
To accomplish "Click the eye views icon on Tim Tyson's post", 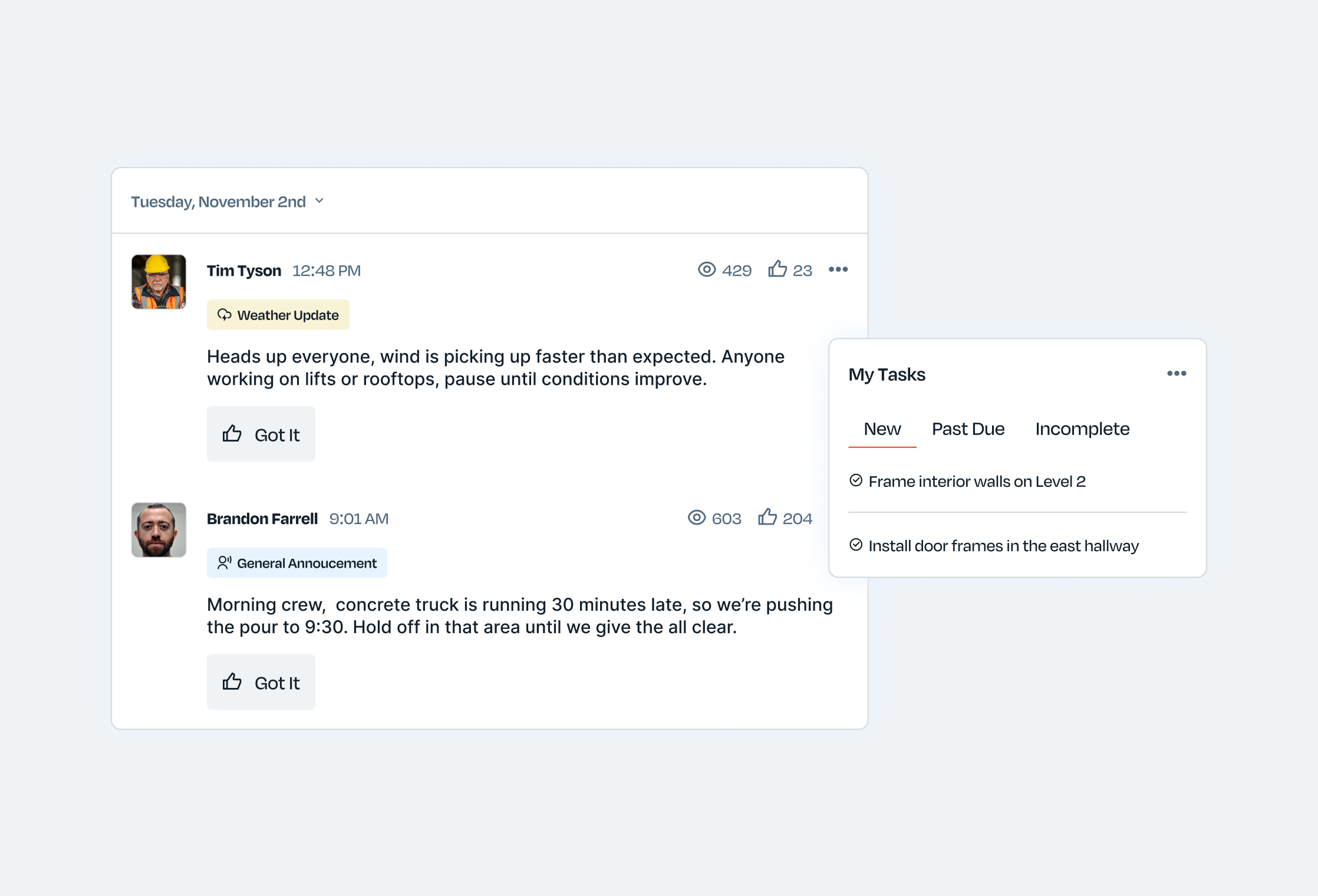I will (706, 269).
